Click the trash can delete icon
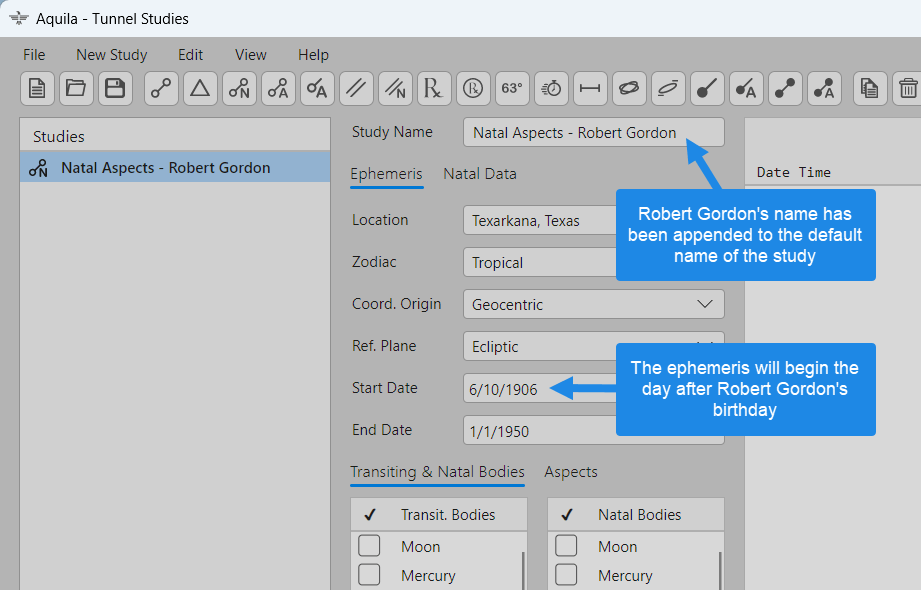The width and height of the screenshot is (921, 590). 907,89
